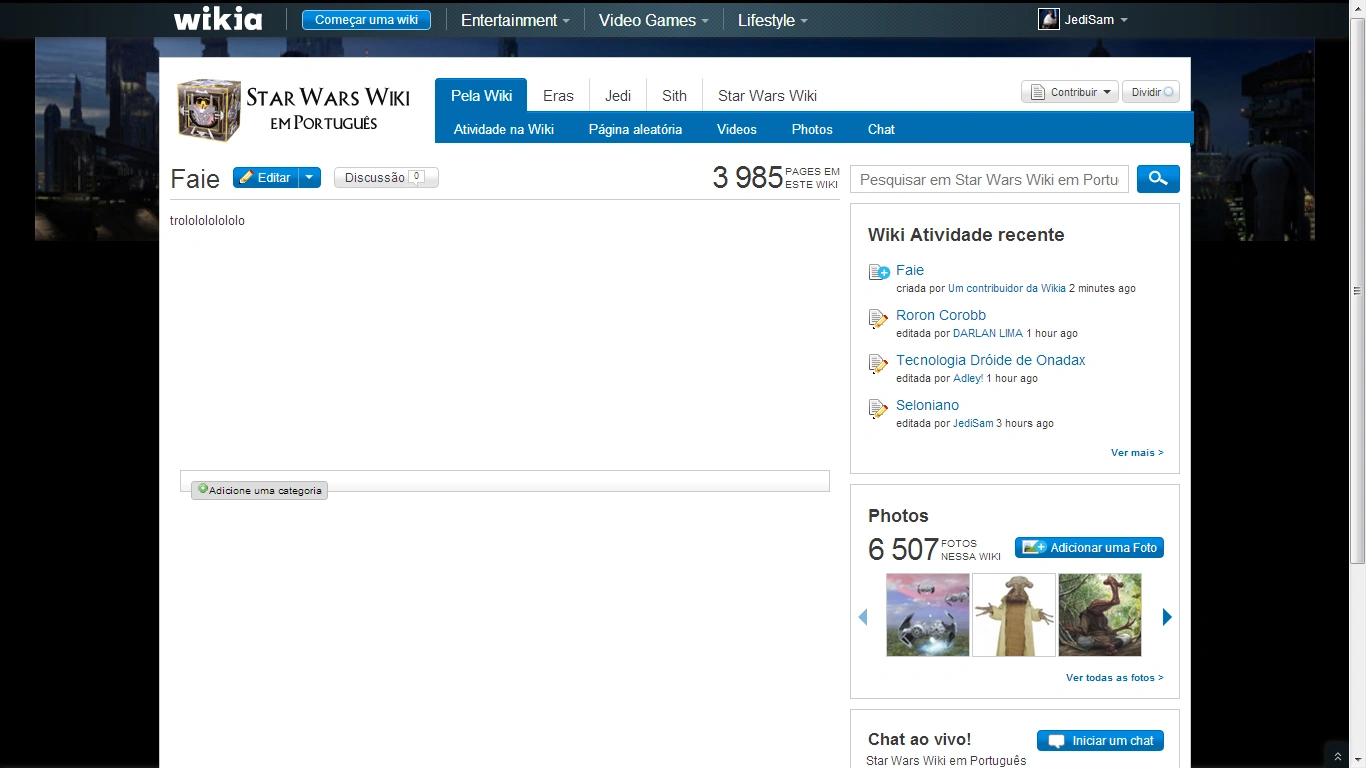
Task: Open the Contribuir dropdown
Action: point(1069,92)
